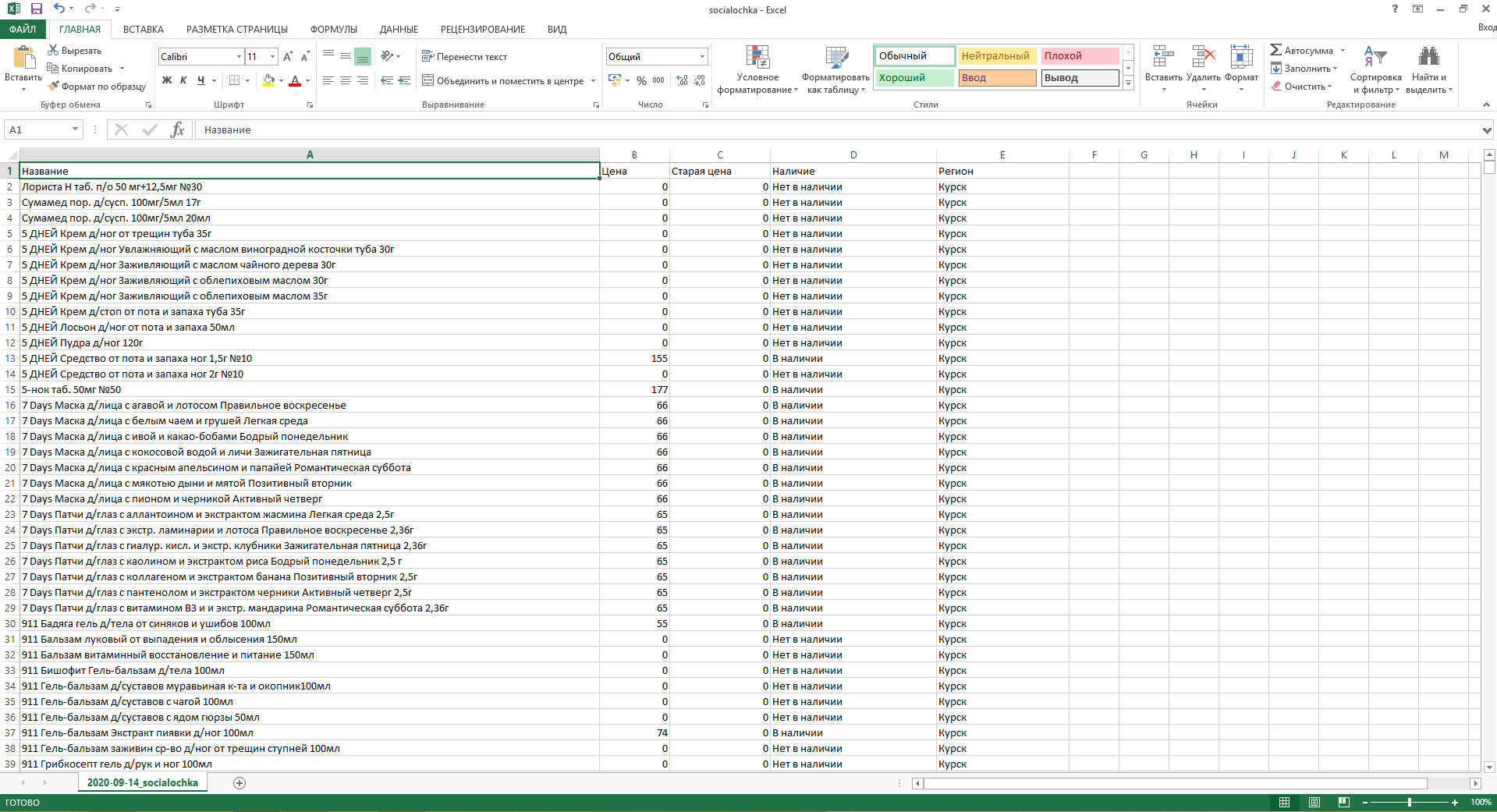The width and height of the screenshot is (1497, 812).
Task: Apply Плохой cell style
Action: point(1080,56)
